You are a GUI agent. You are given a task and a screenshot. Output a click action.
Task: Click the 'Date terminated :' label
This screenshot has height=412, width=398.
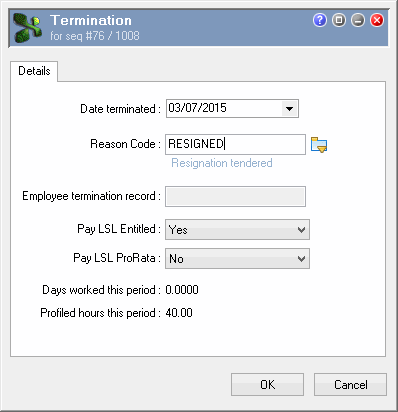click(120, 109)
